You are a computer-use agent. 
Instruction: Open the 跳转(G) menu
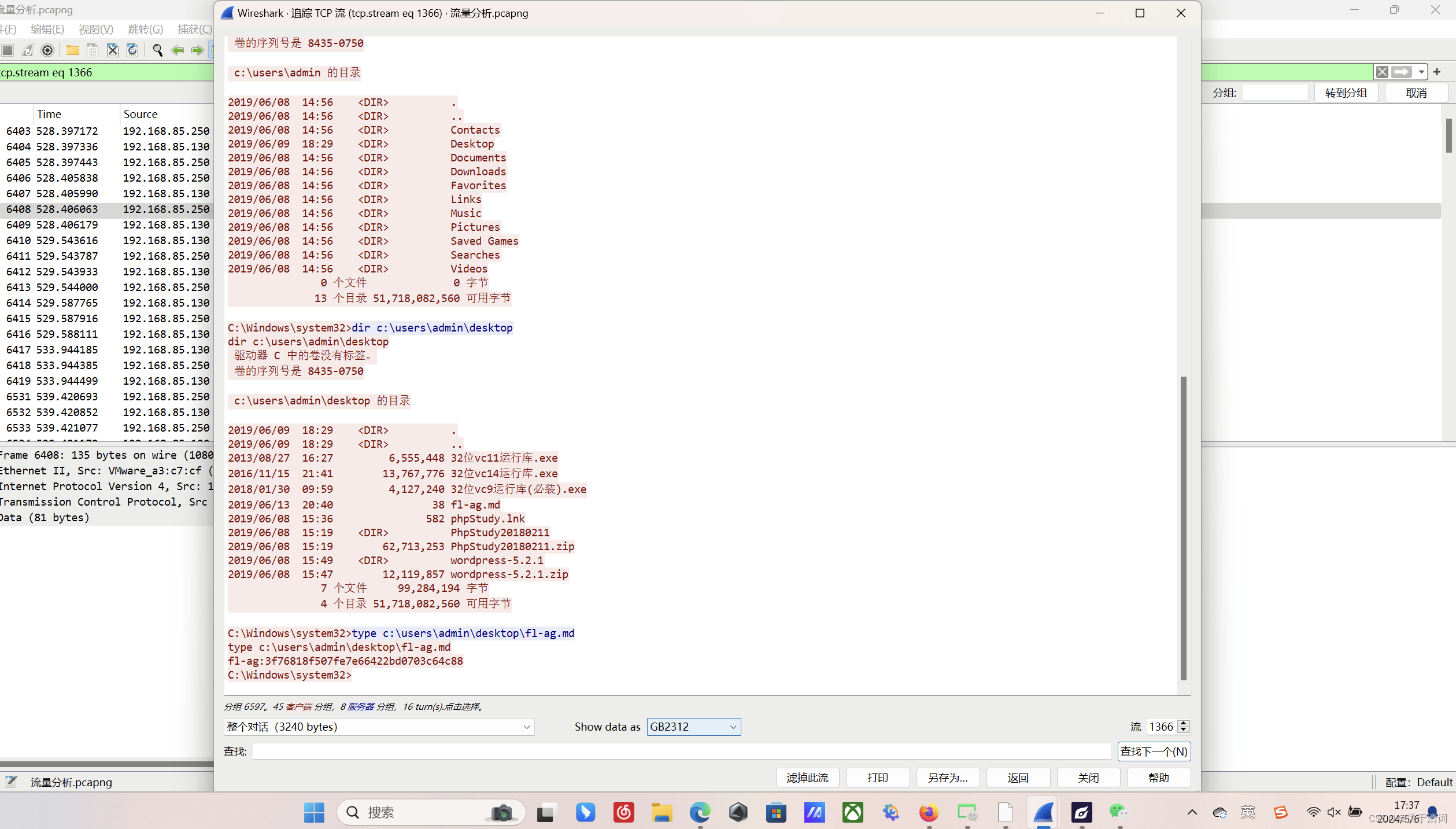coord(145,30)
